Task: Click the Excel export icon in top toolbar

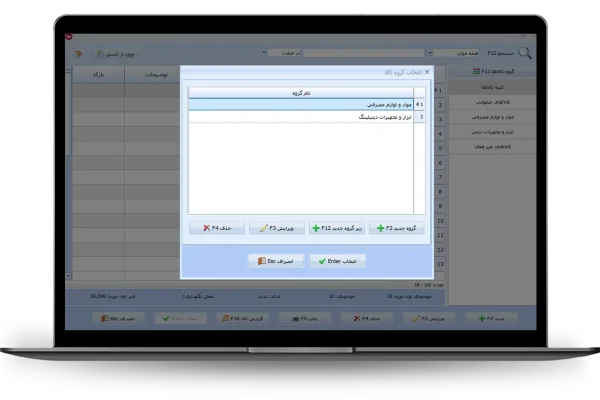Action: 100,53
